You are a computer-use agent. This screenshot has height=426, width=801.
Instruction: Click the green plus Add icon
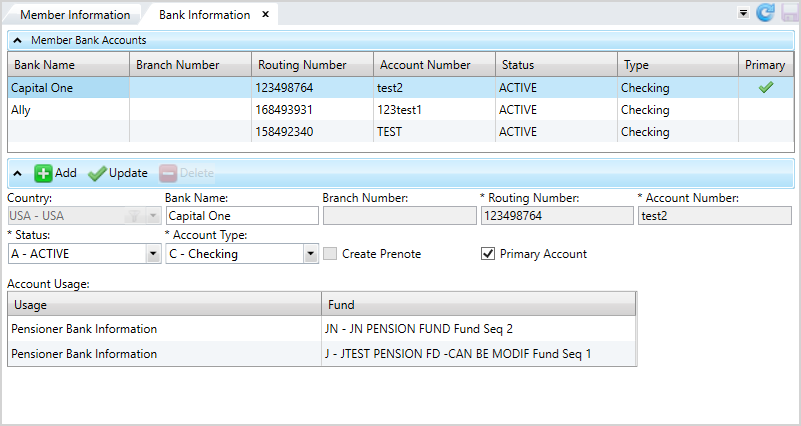click(x=43, y=173)
